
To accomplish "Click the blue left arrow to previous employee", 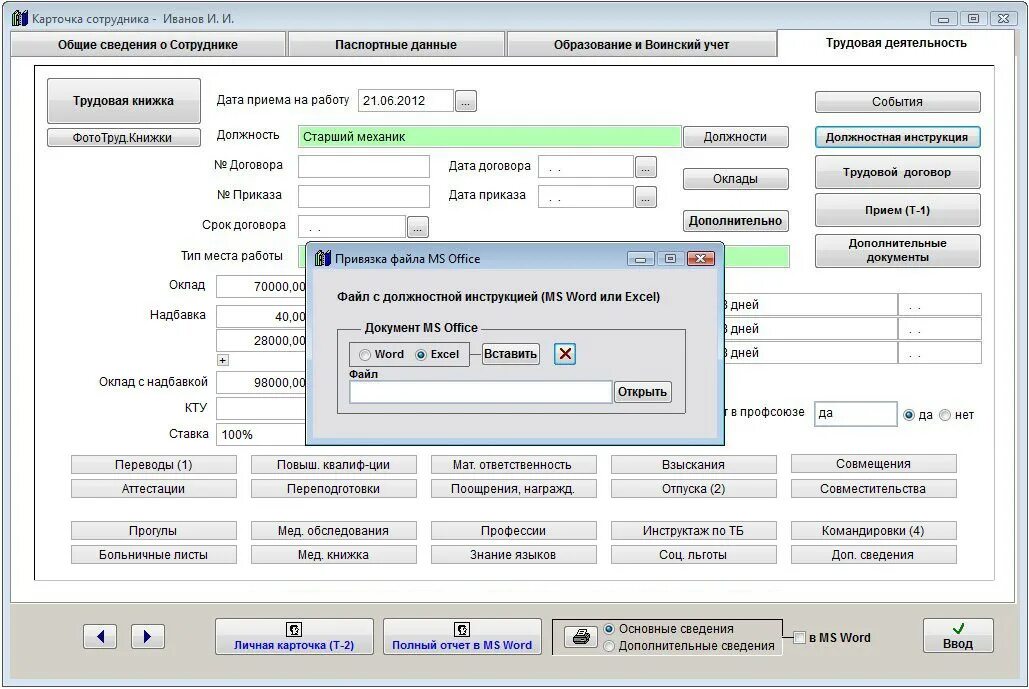I will 99,636.
